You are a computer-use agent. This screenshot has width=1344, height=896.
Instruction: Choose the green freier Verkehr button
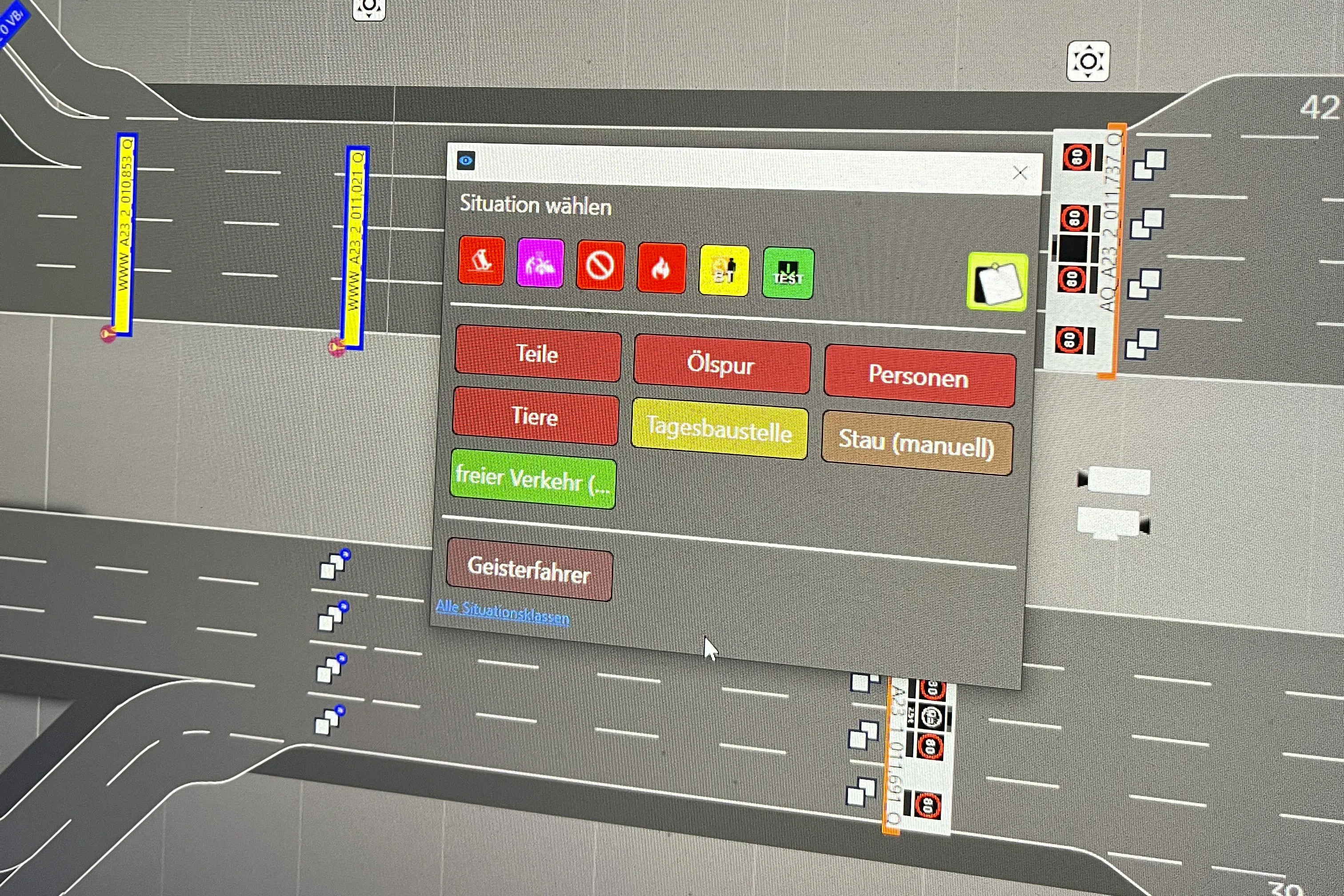click(x=532, y=479)
